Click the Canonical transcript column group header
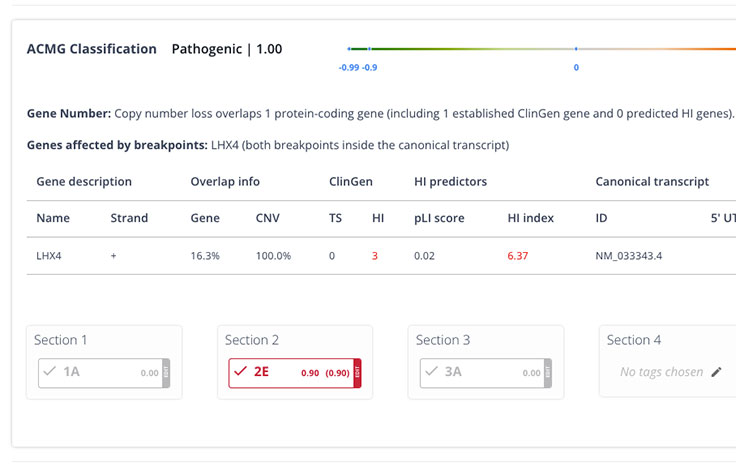The width and height of the screenshot is (736, 475). (x=652, y=182)
